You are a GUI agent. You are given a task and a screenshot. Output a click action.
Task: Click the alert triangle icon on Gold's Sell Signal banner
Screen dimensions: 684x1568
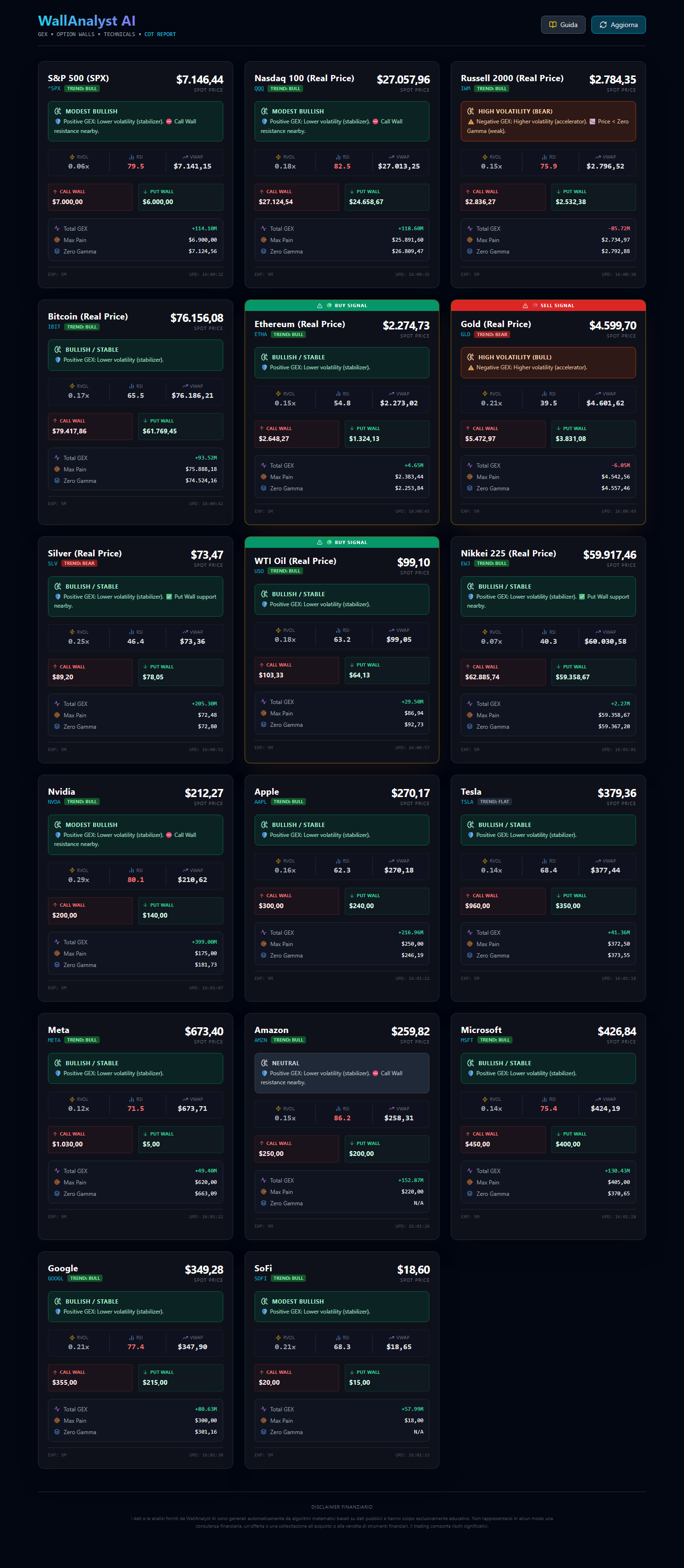(526, 306)
